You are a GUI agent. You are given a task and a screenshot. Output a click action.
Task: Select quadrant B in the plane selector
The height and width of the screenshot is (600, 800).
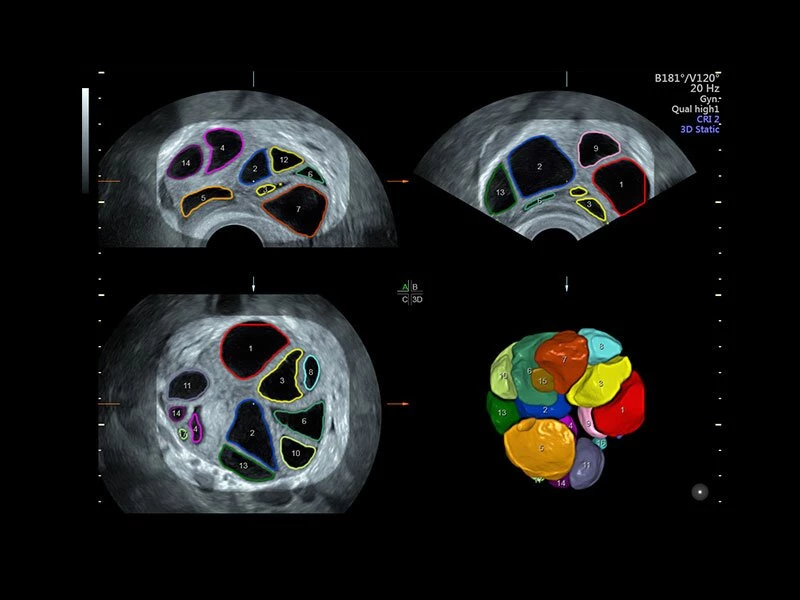(417, 286)
